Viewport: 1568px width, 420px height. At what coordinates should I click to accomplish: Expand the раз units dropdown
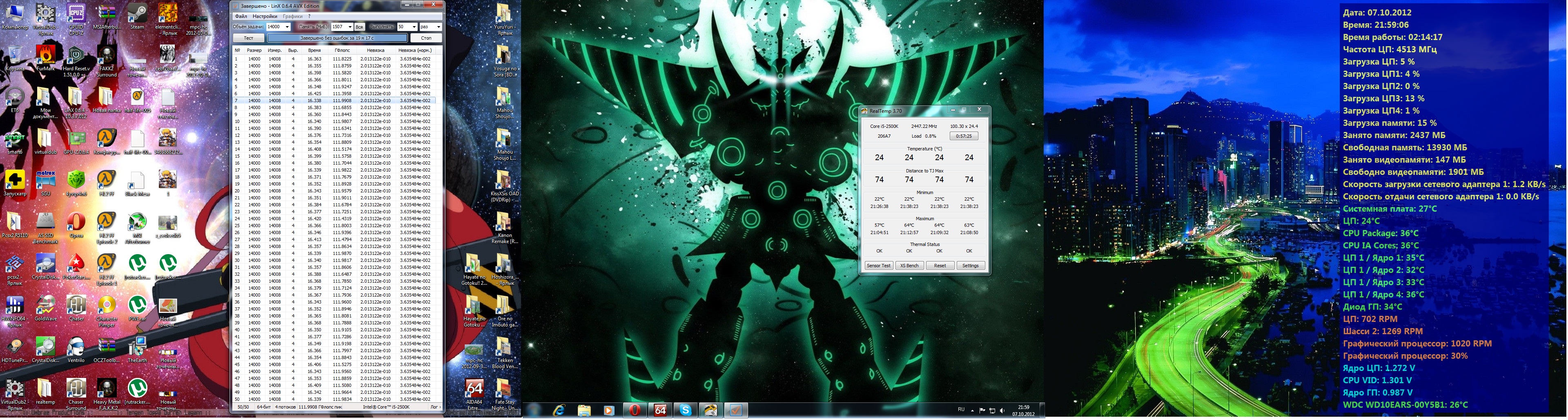(x=438, y=27)
